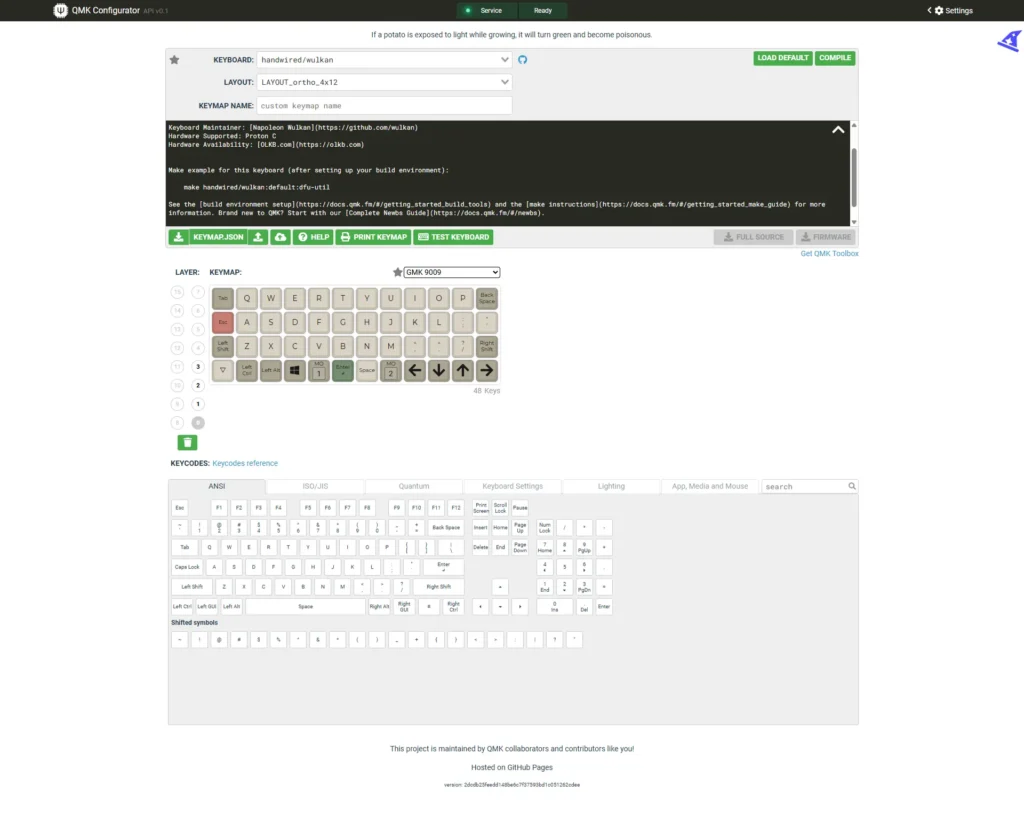Click the LOAD DEFAULT button
The height and width of the screenshot is (825, 1024).
click(x=783, y=58)
